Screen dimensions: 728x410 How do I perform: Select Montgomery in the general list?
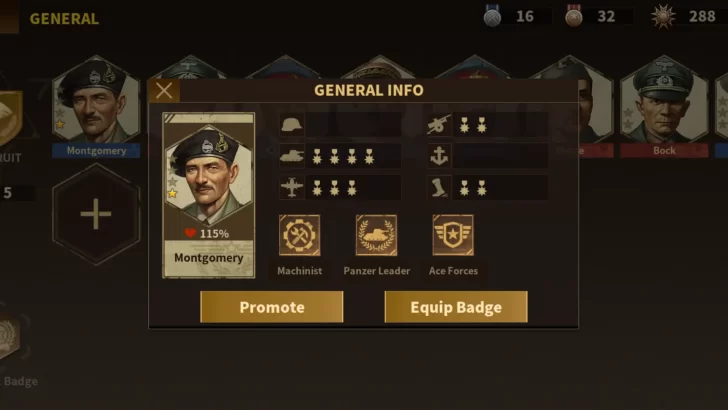tap(96, 106)
